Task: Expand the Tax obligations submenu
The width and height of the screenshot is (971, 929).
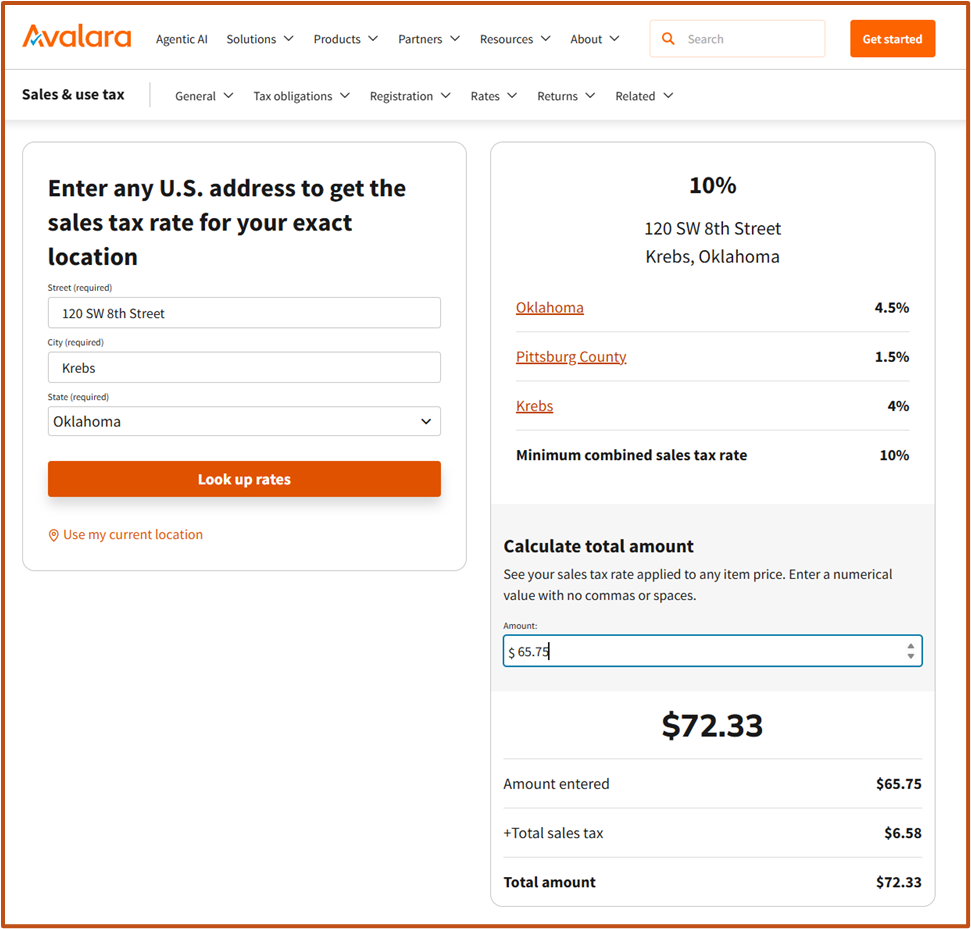Action: pos(301,96)
